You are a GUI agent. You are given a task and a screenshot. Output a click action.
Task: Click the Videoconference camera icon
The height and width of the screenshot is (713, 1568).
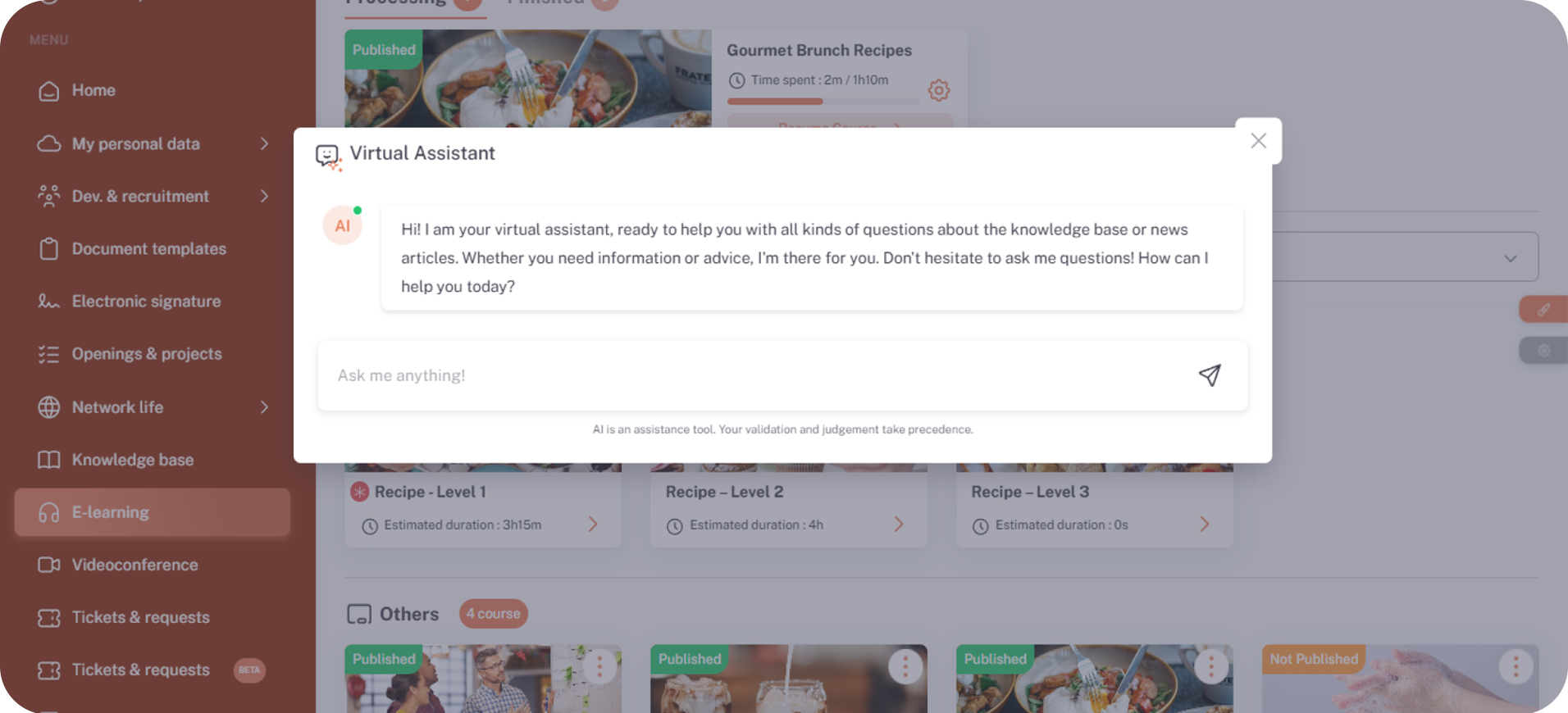pyautogui.click(x=49, y=565)
